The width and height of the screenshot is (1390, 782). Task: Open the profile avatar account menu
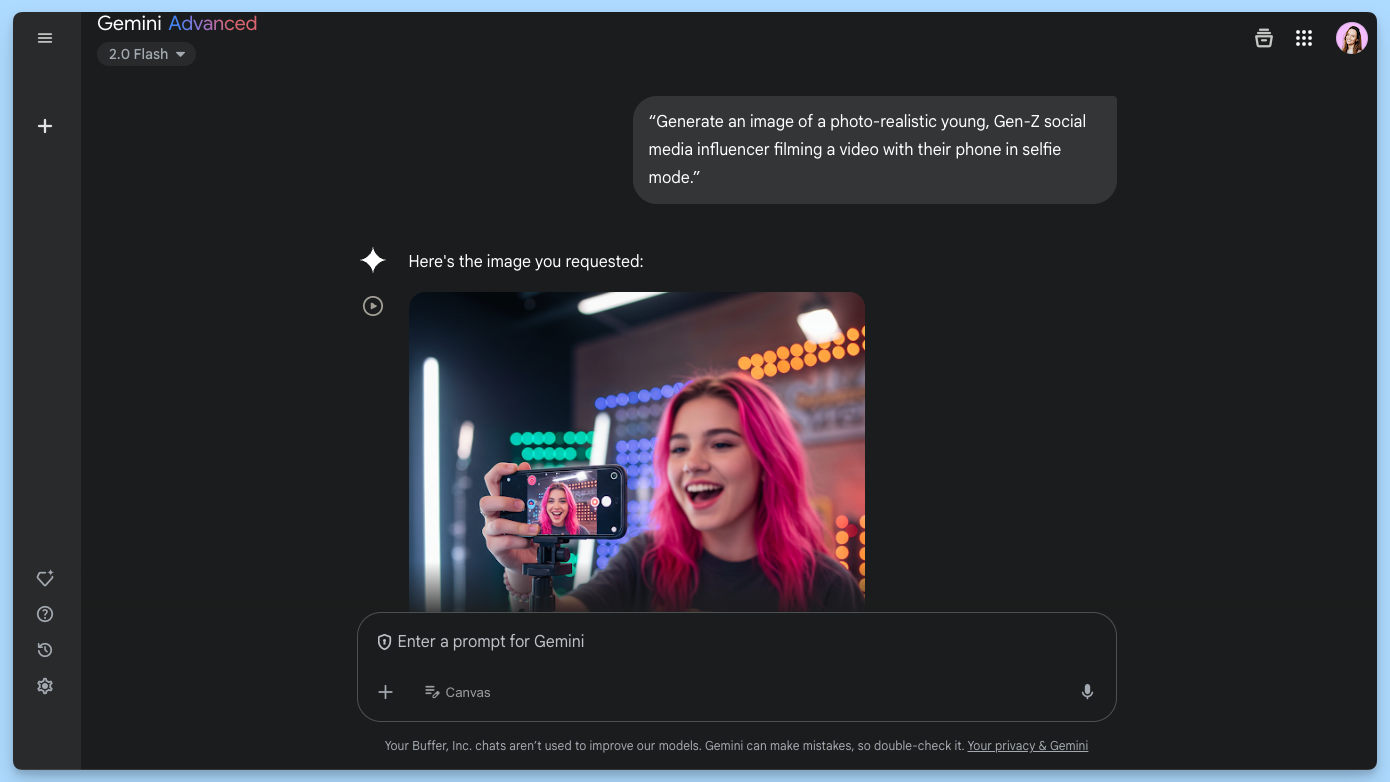tap(1351, 38)
